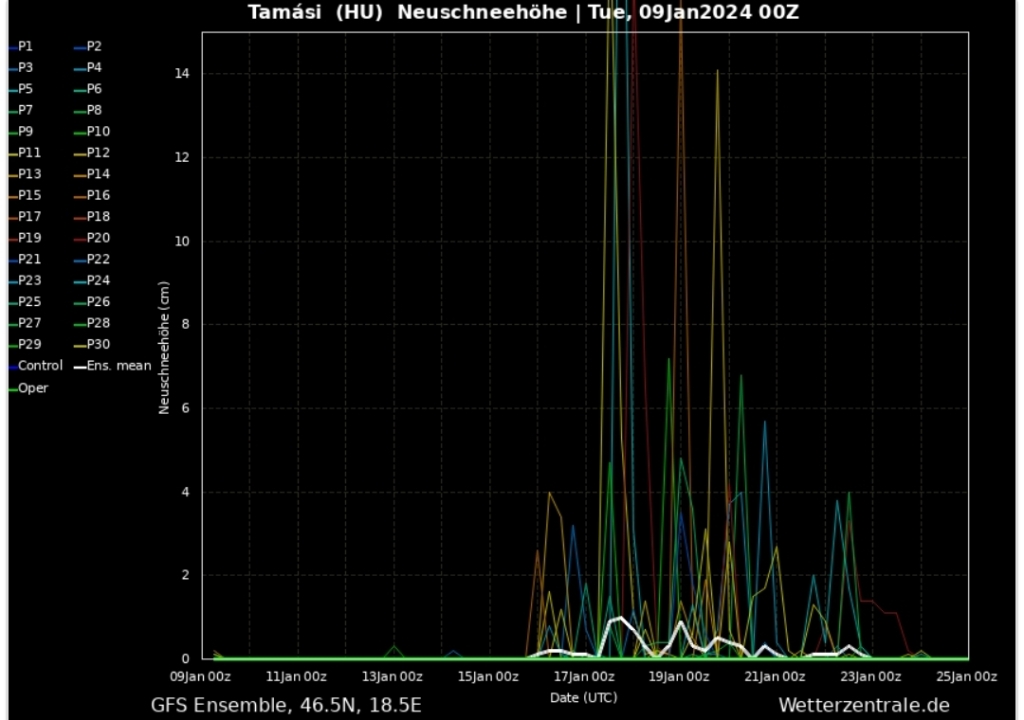Click the Date (UTC) axis title

(584, 697)
